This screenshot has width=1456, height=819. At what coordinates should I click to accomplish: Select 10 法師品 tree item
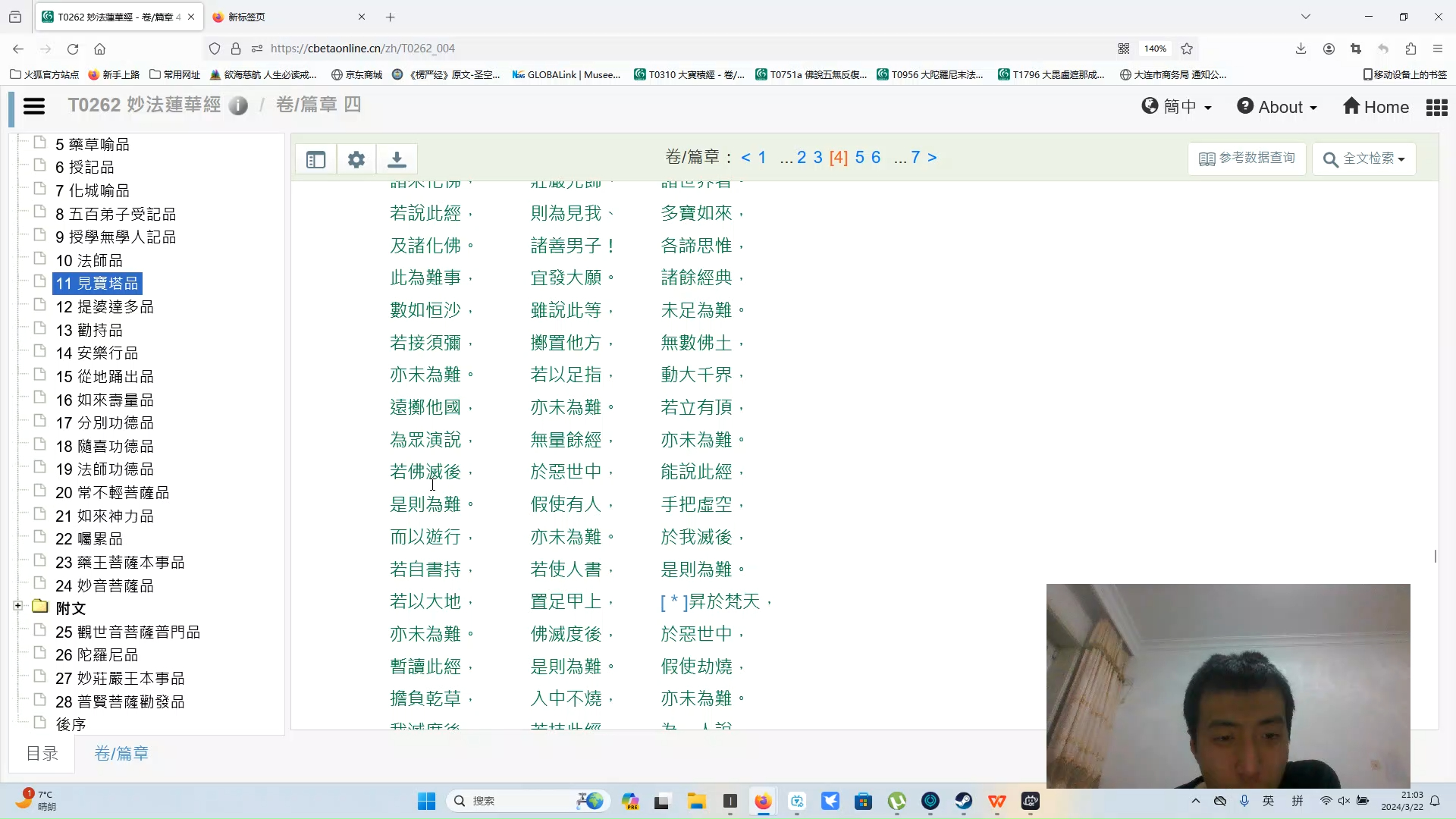(x=89, y=261)
